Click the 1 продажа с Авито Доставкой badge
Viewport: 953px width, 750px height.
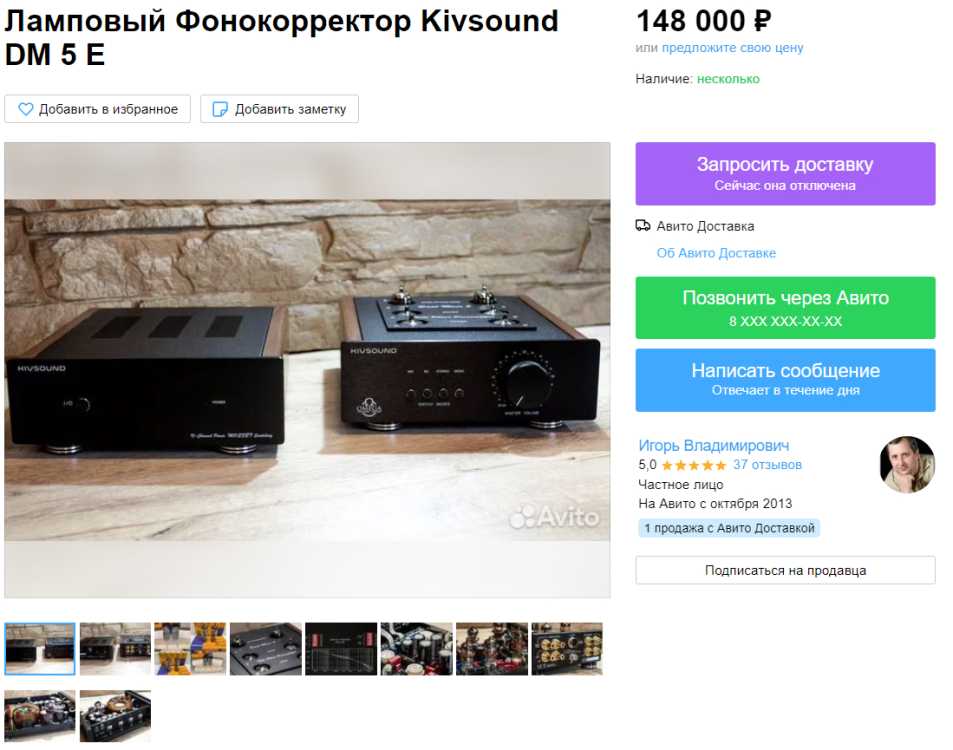[x=729, y=528]
